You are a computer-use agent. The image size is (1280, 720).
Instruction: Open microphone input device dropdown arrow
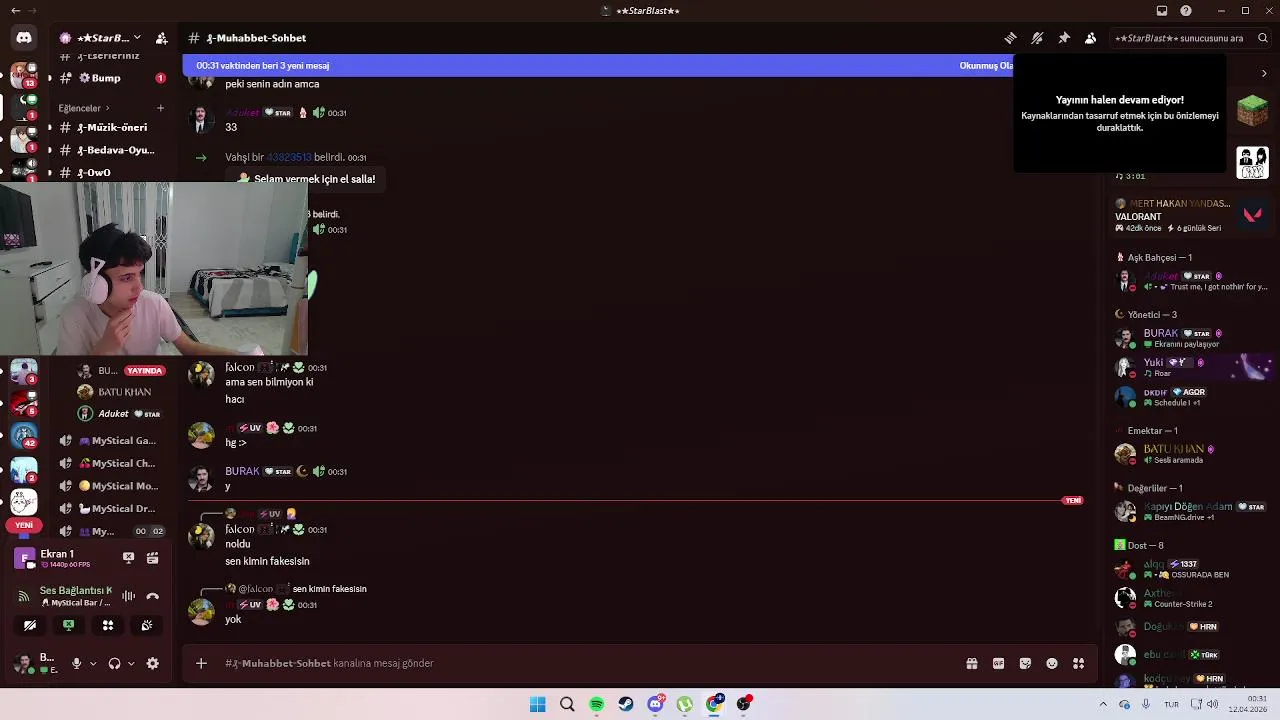(x=93, y=663)
